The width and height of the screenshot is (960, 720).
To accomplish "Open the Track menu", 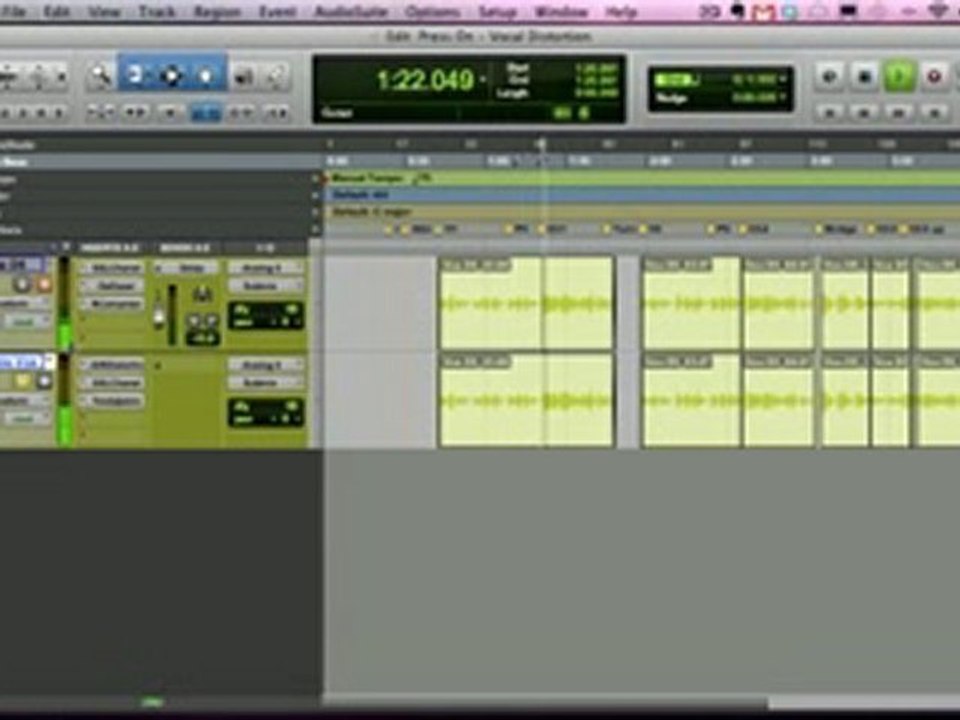I will click(157, 12).
